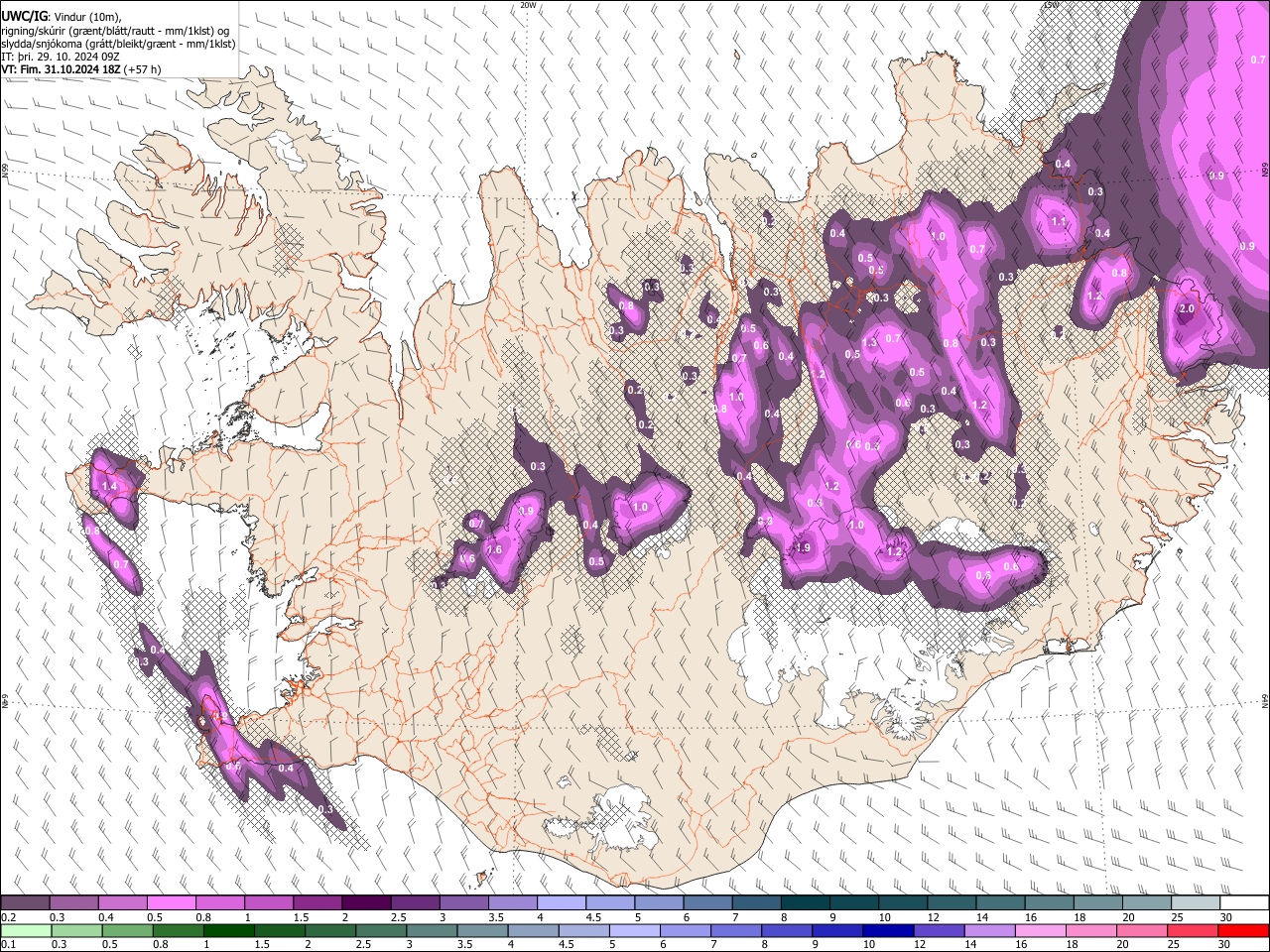The height and width of the screenshot is (952, 1270).
Task: Select the light lavender 4–4.5 swatch in the upper legend
Action: tap(561, 903)
